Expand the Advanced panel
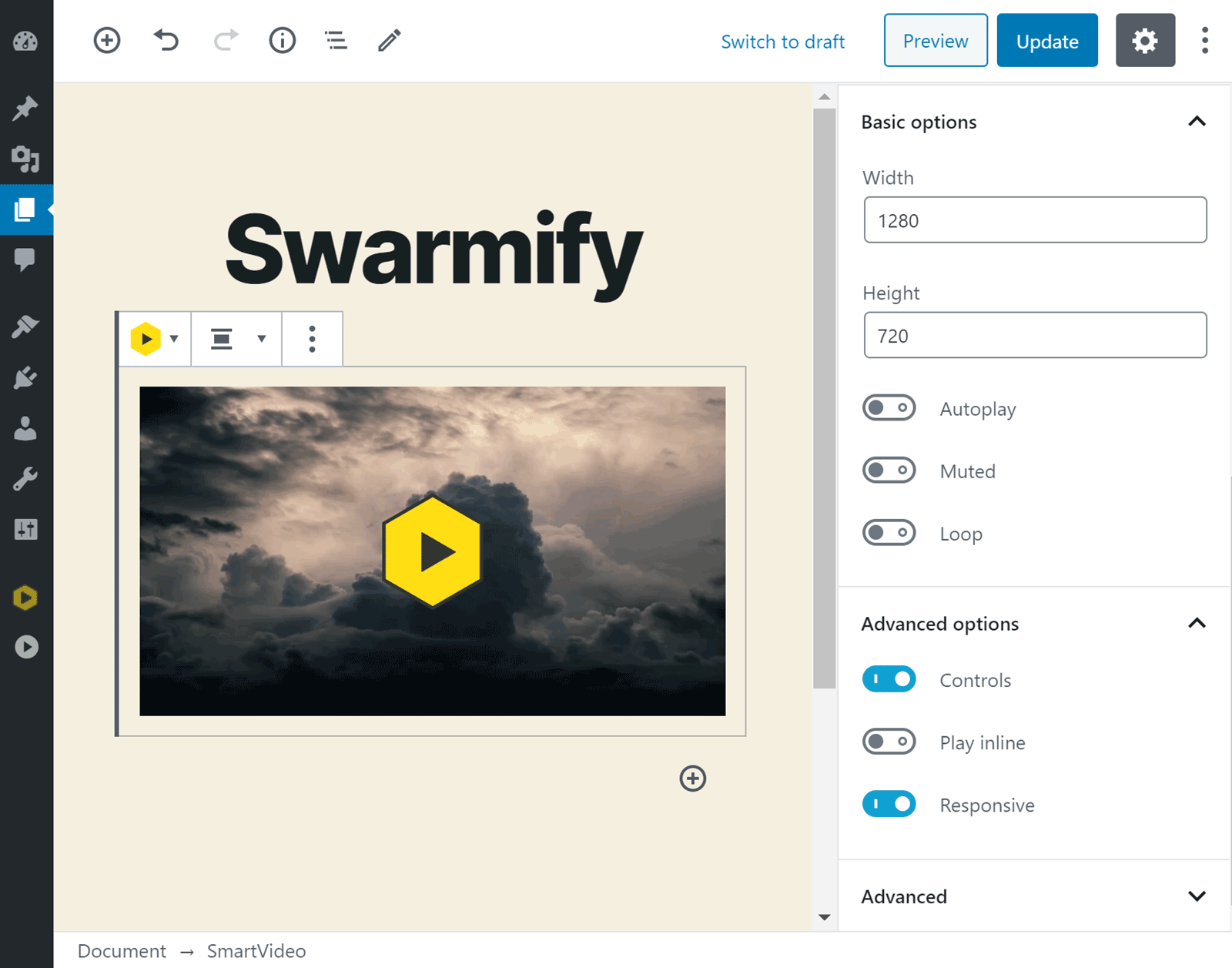This screenshot has height=968, width=1232. (x=1034, y=896)
